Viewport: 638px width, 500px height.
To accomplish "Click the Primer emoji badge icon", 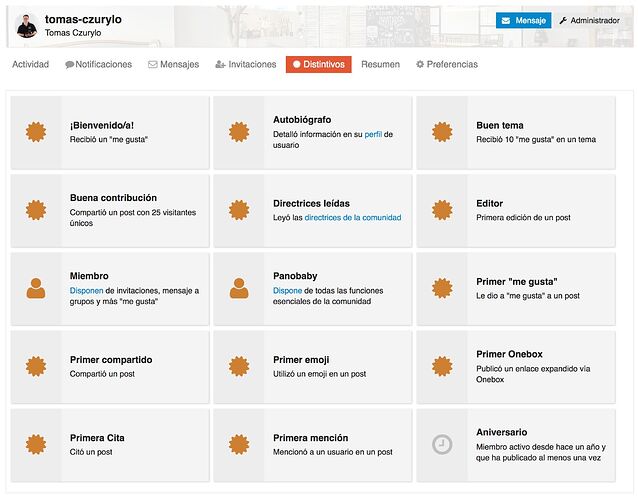I will [x=239, y=367].
